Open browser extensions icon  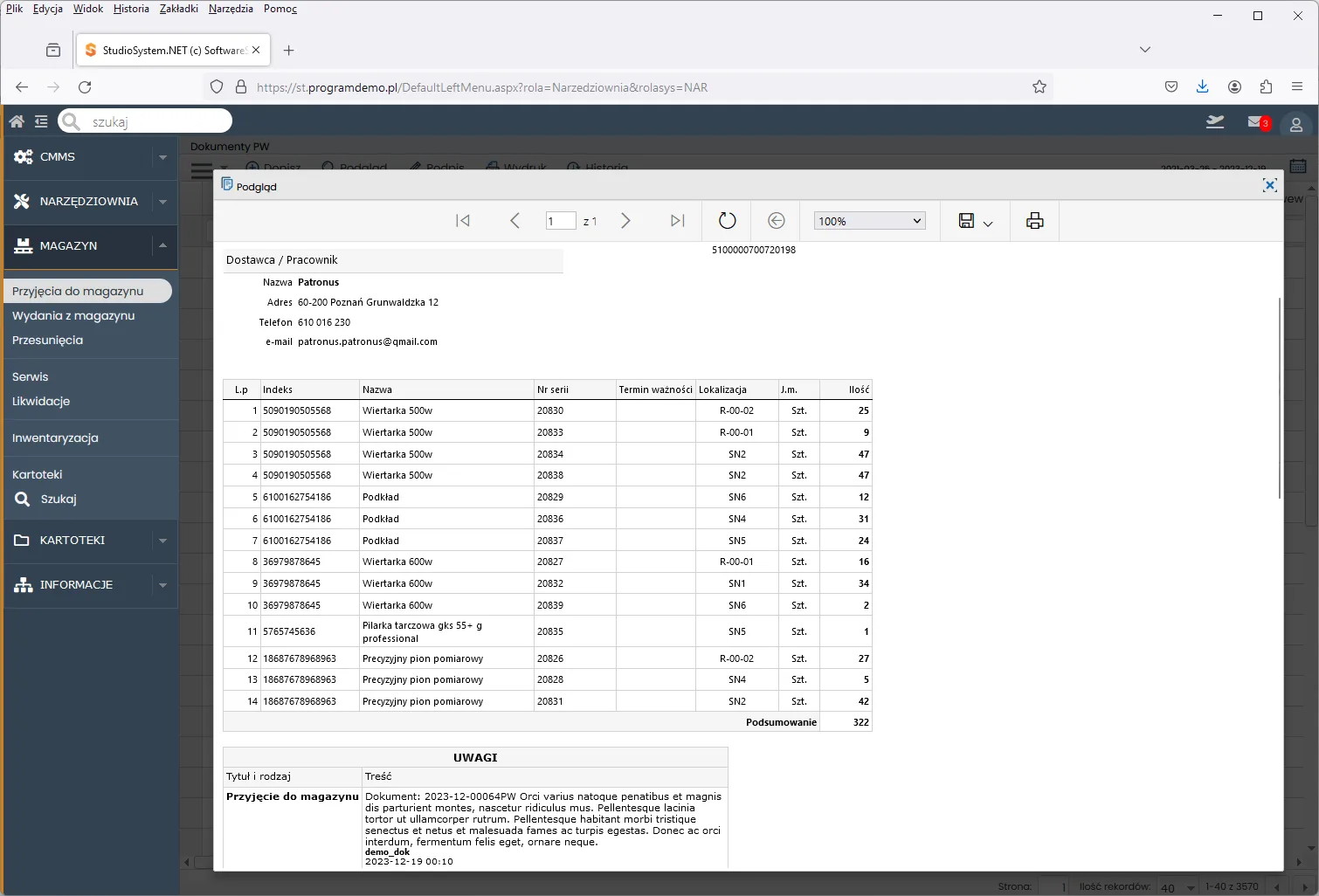[x=1266, y=86]
